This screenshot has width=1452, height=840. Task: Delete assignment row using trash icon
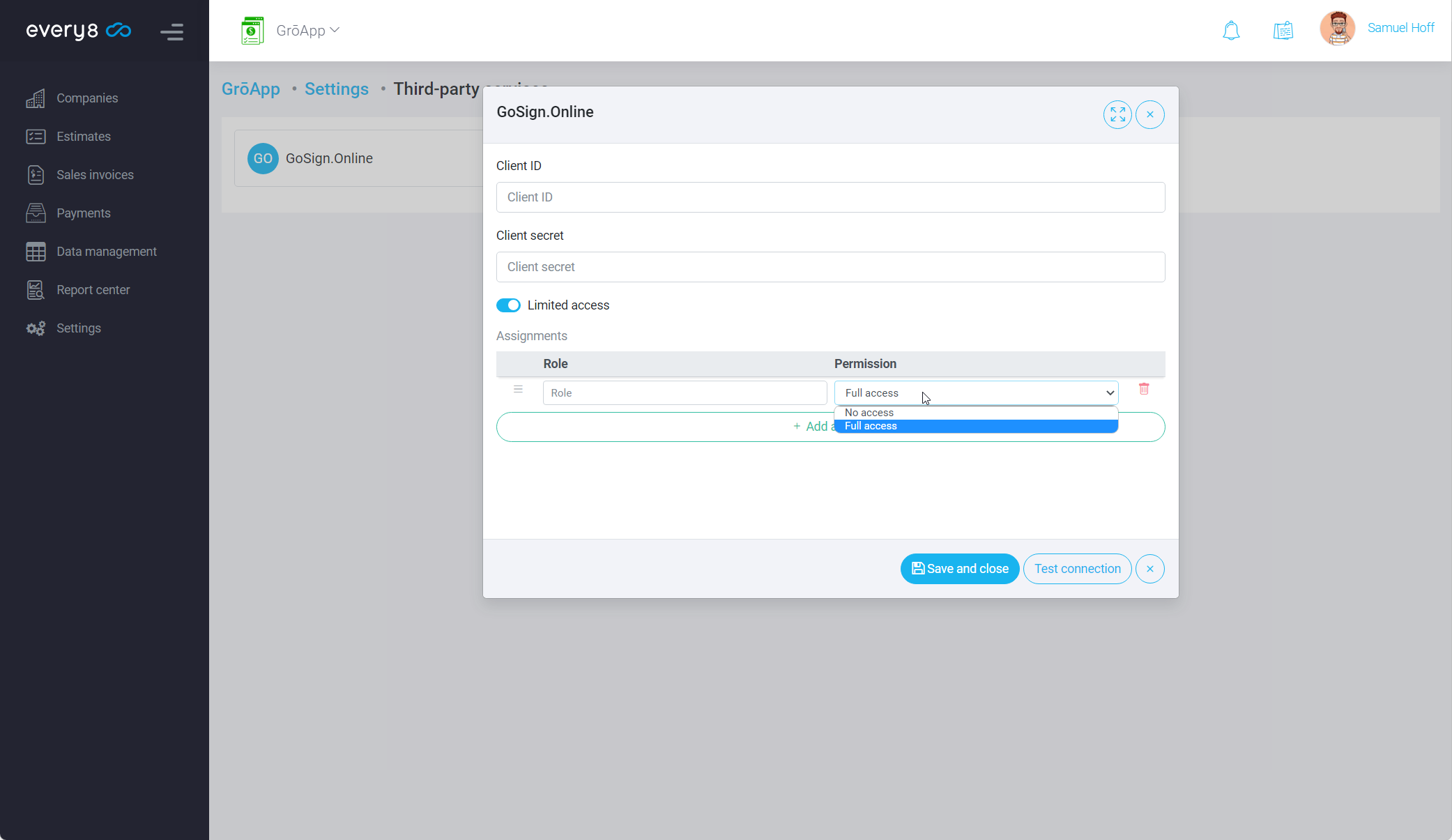(x=1144, y=389)
